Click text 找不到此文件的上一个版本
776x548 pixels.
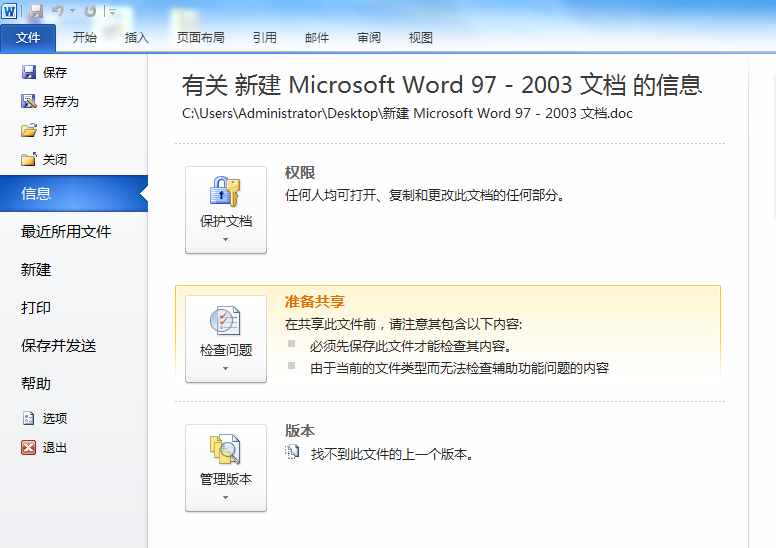pos(392,454)
